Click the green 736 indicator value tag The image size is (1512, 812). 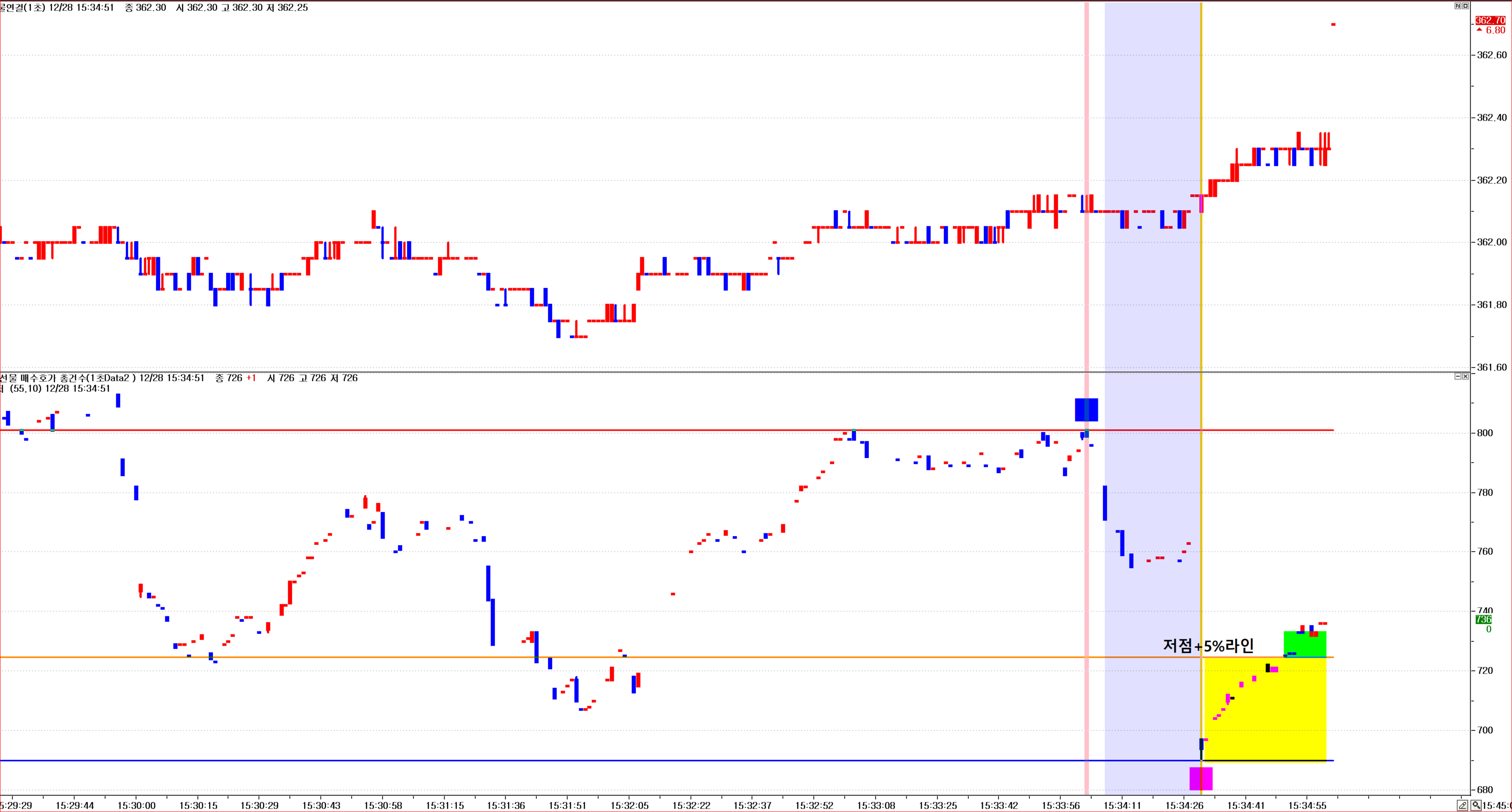tap(1483, 619)
